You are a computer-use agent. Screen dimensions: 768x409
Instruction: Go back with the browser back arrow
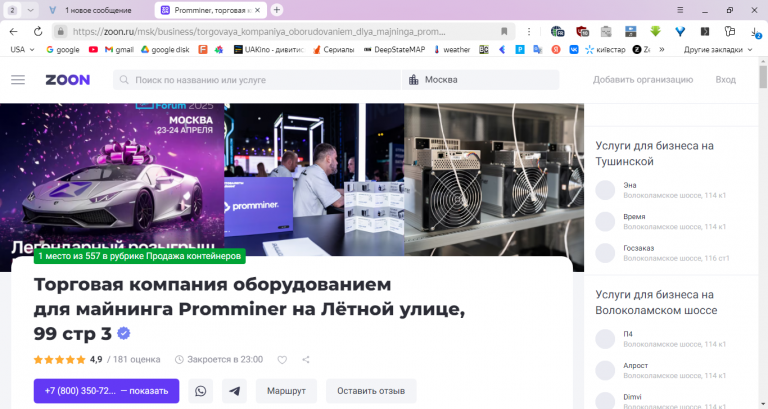coord(13,31)
